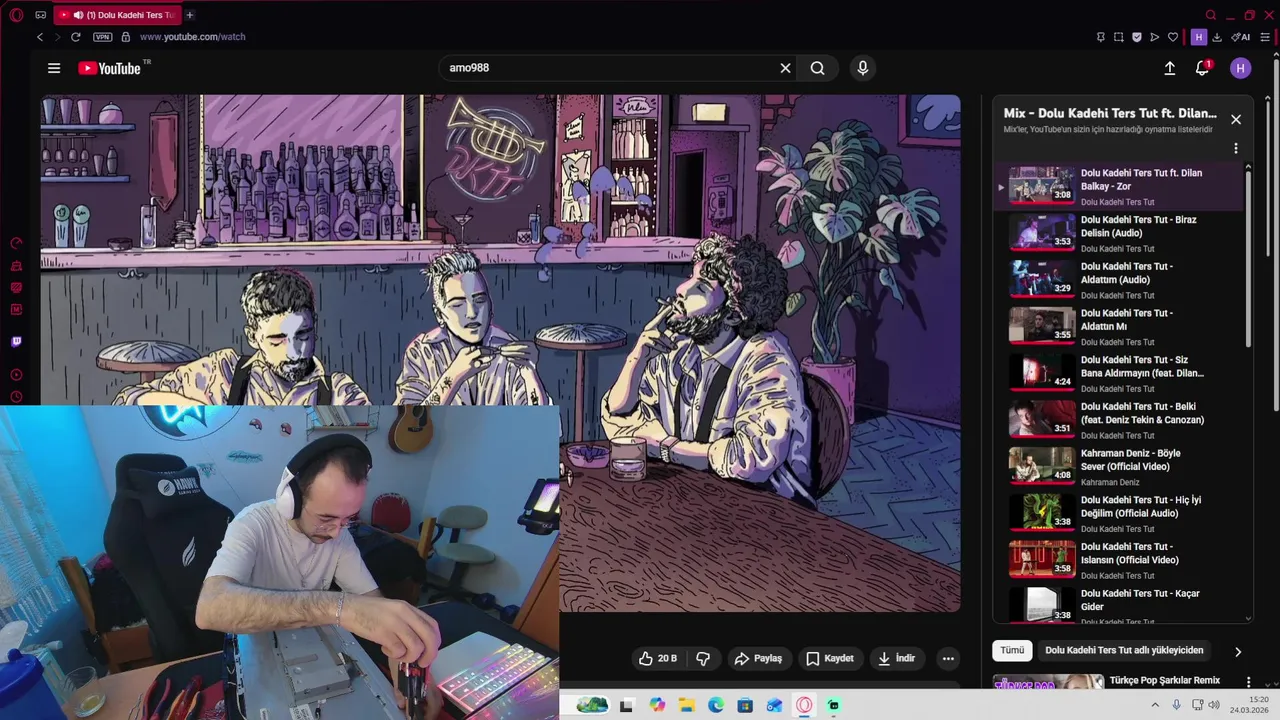Screen dimensions: 1280x720
Task: Open Microsoft Store from taskbar
Action: point(745,705)
